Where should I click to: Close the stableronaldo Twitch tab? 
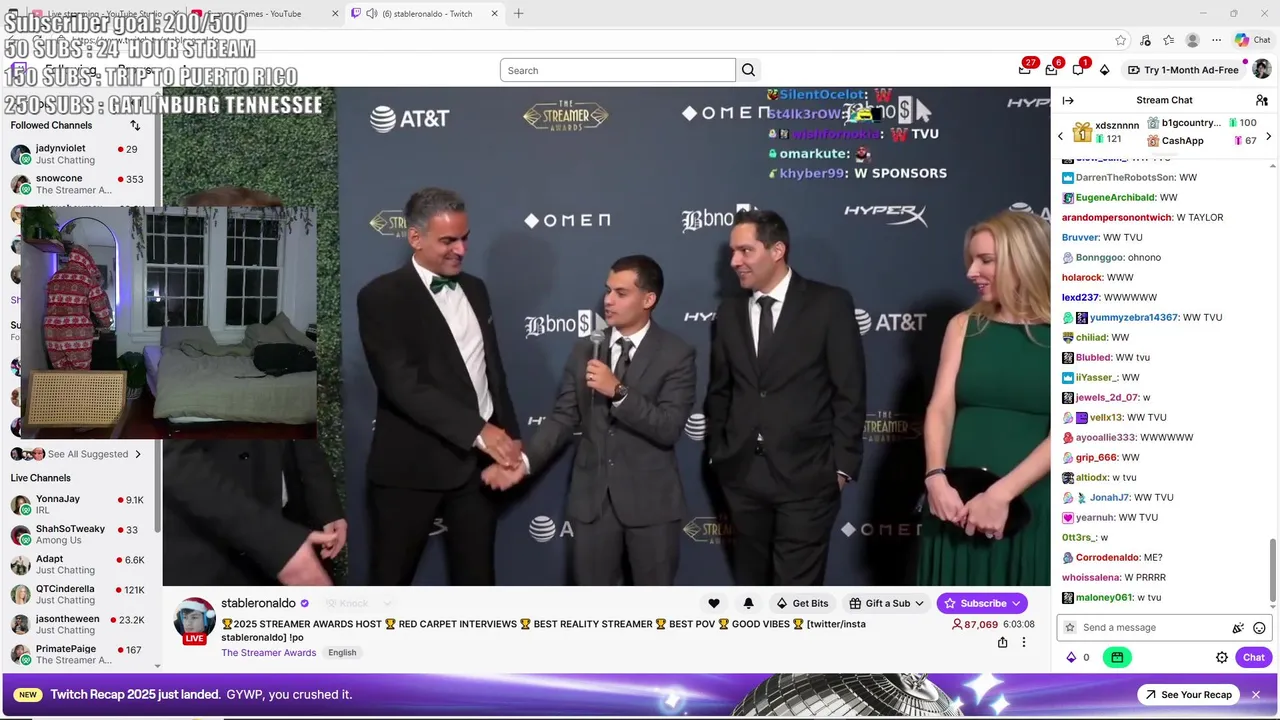click(494, 13)
